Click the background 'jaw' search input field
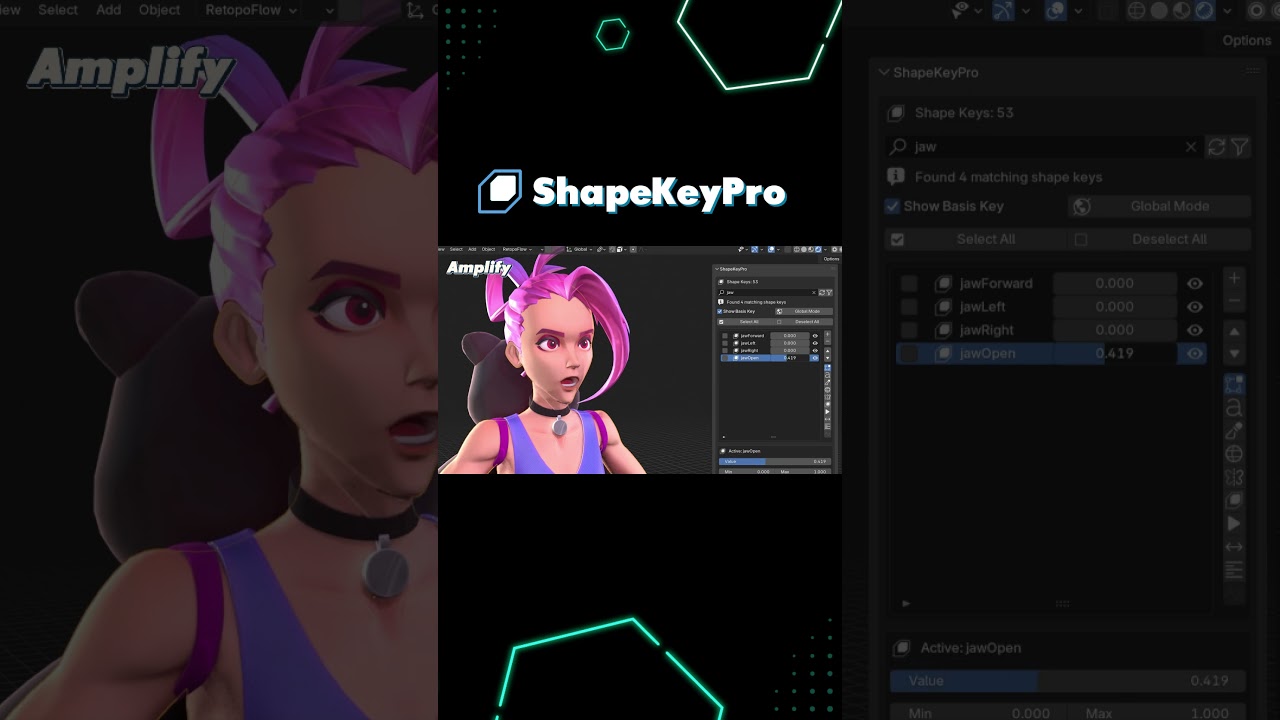Screen dimensions: 1280x720 pos(1043,147)
